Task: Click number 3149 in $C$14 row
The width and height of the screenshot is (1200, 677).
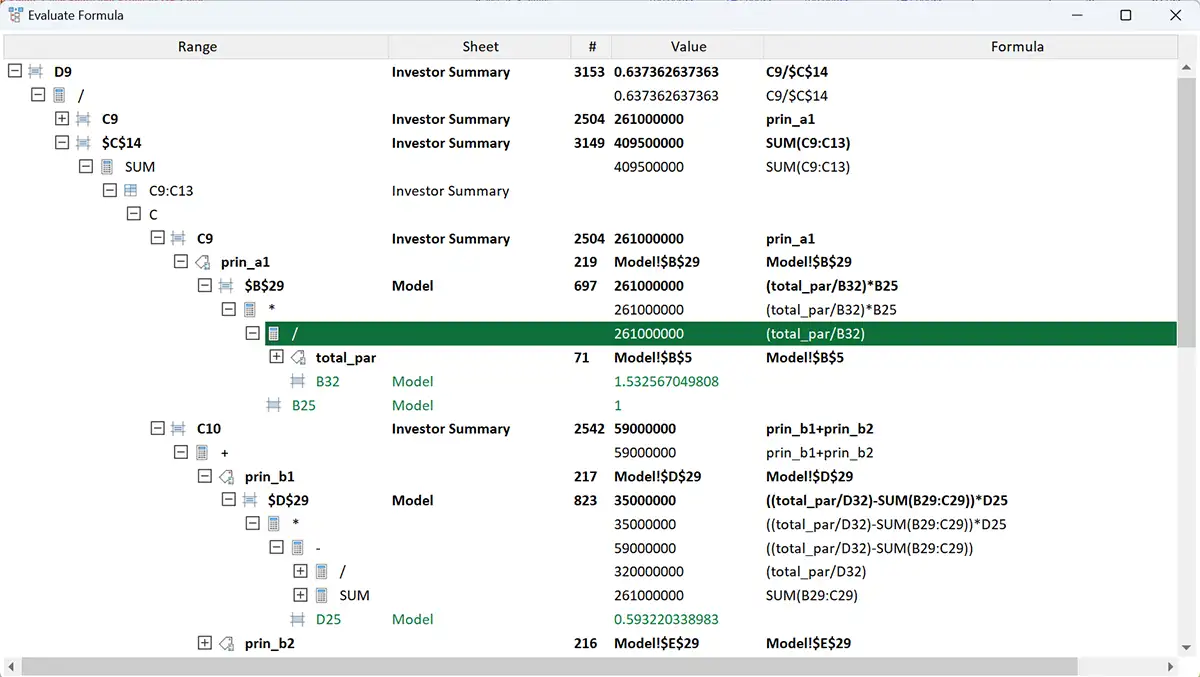Action: click(x=590, y=143)
